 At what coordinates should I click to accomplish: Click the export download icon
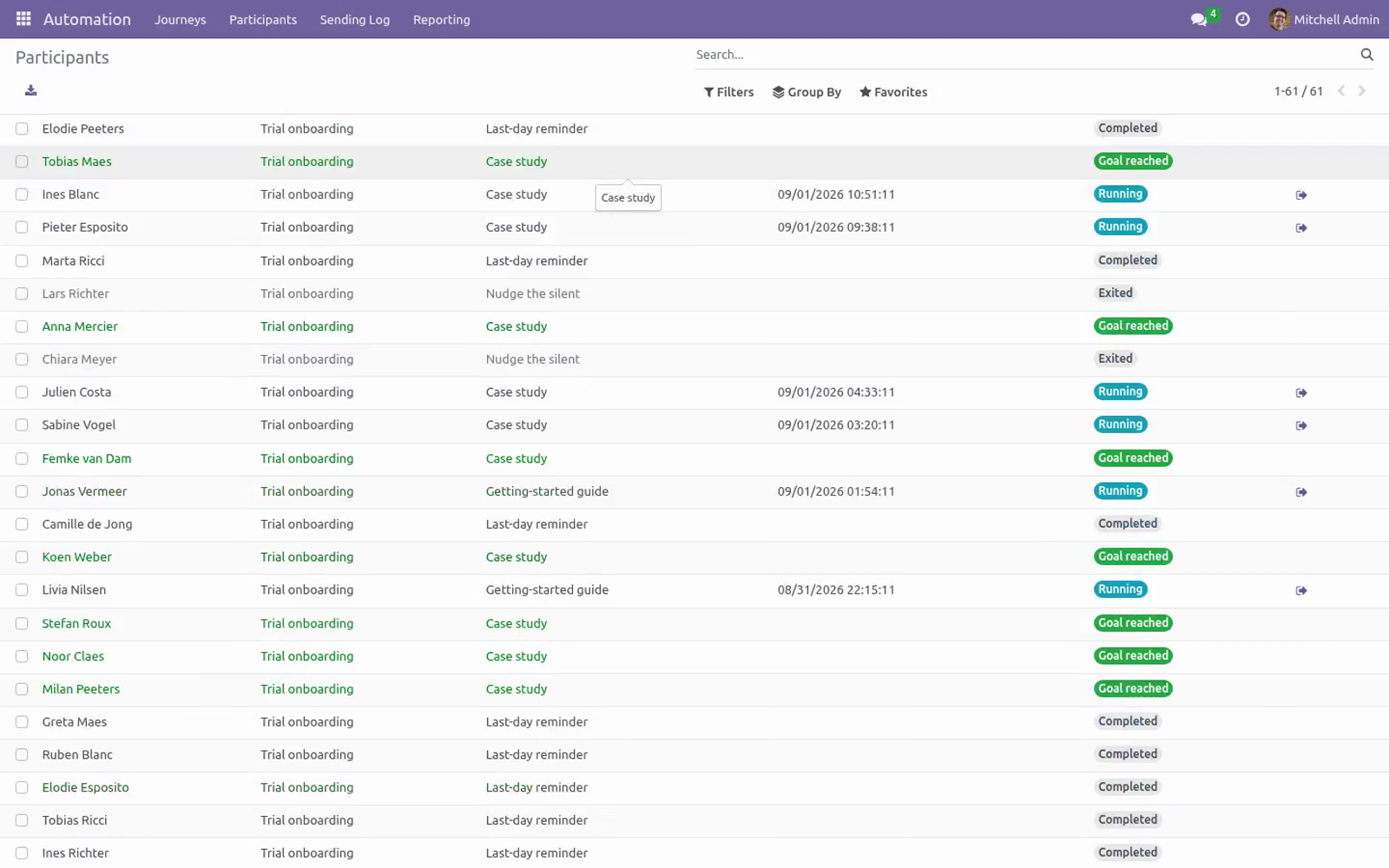(30, 90)
